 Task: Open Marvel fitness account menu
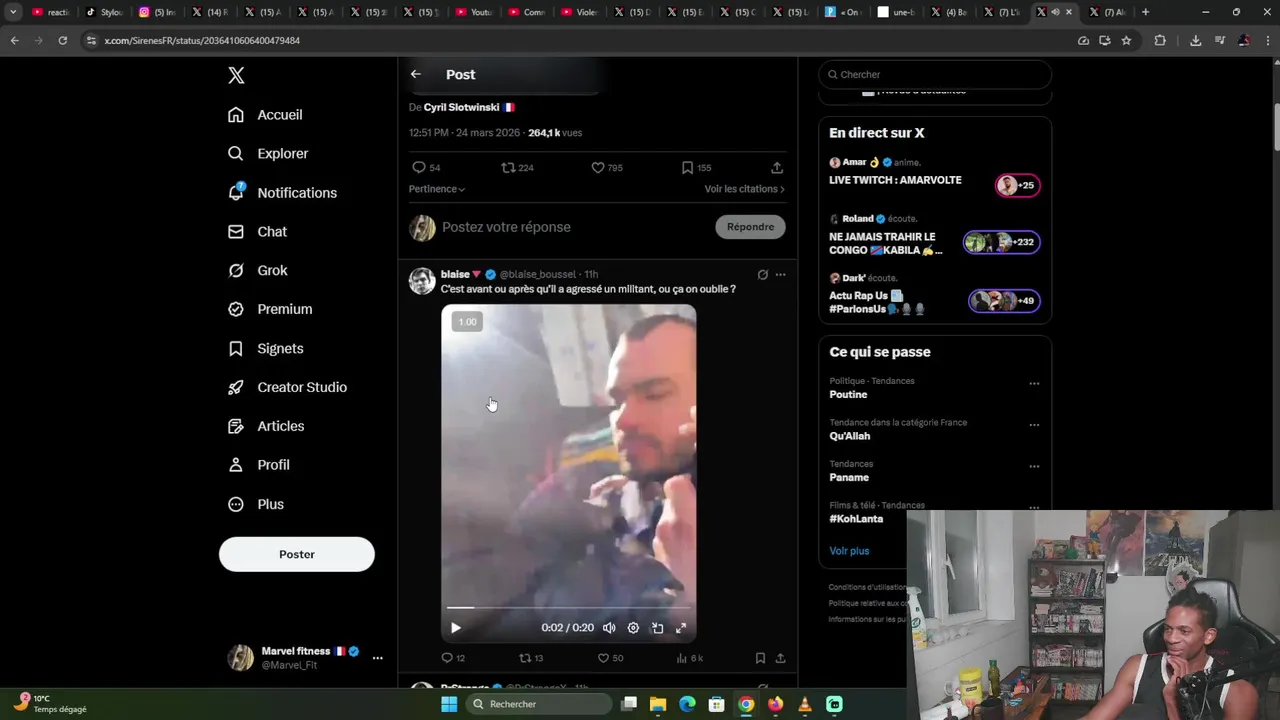point(305,657)
